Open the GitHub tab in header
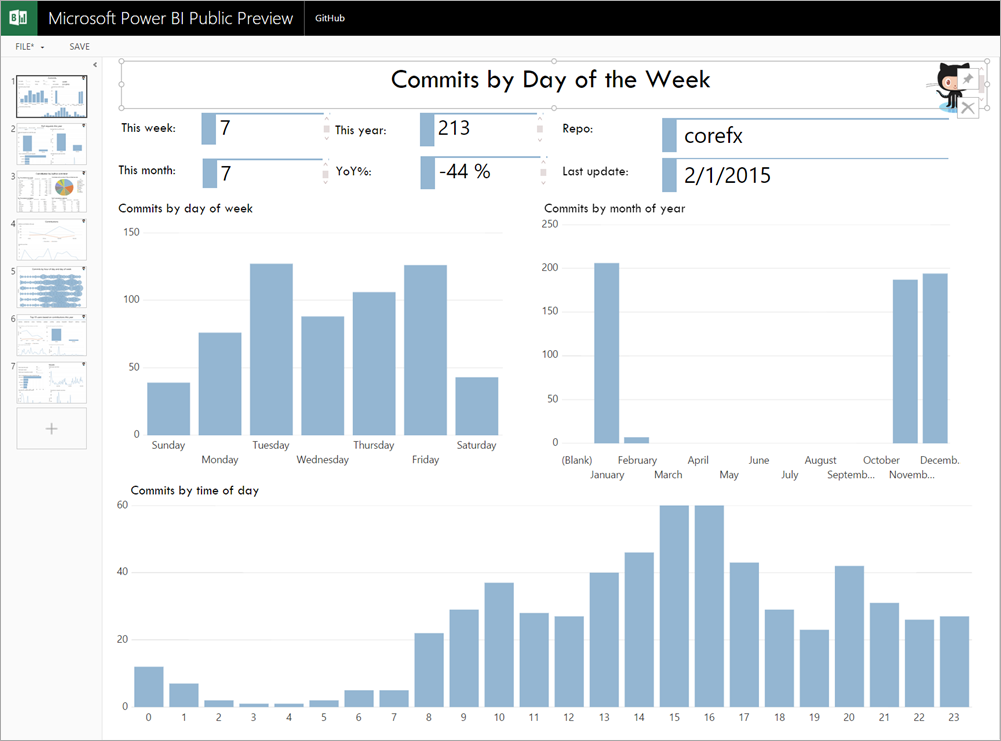The image size is (1001, 741). tap(330, 18)
